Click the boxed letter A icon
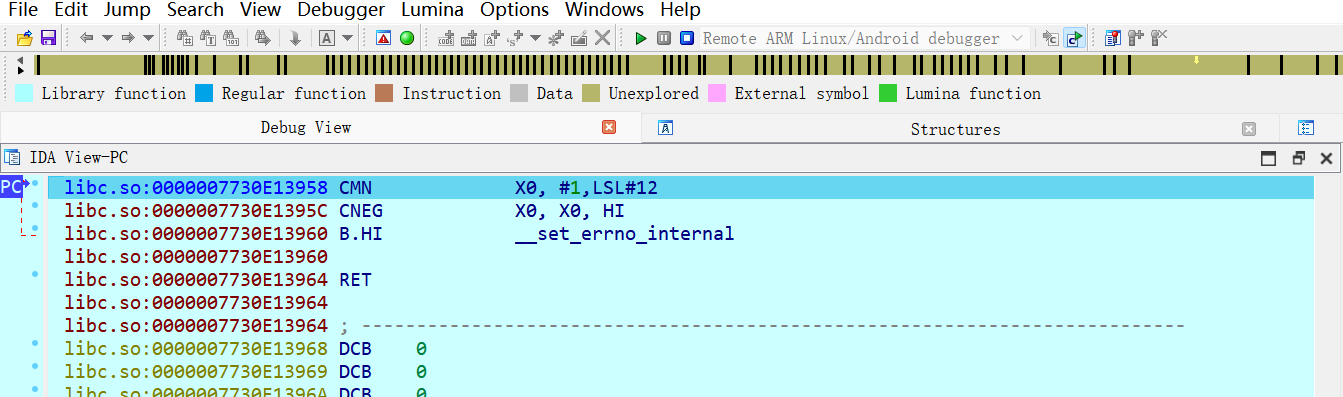 click(x=327, y=38)
